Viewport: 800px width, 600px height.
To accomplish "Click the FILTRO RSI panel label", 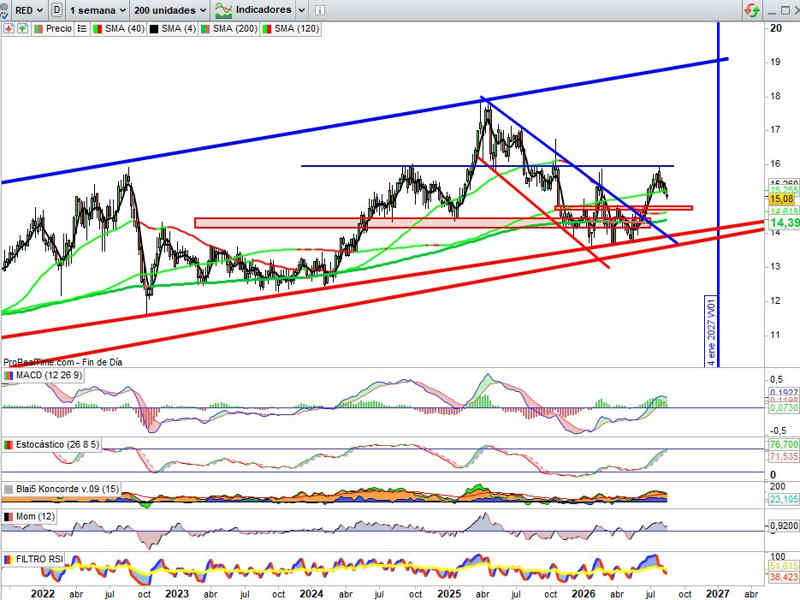I will (x=40, y=559).
